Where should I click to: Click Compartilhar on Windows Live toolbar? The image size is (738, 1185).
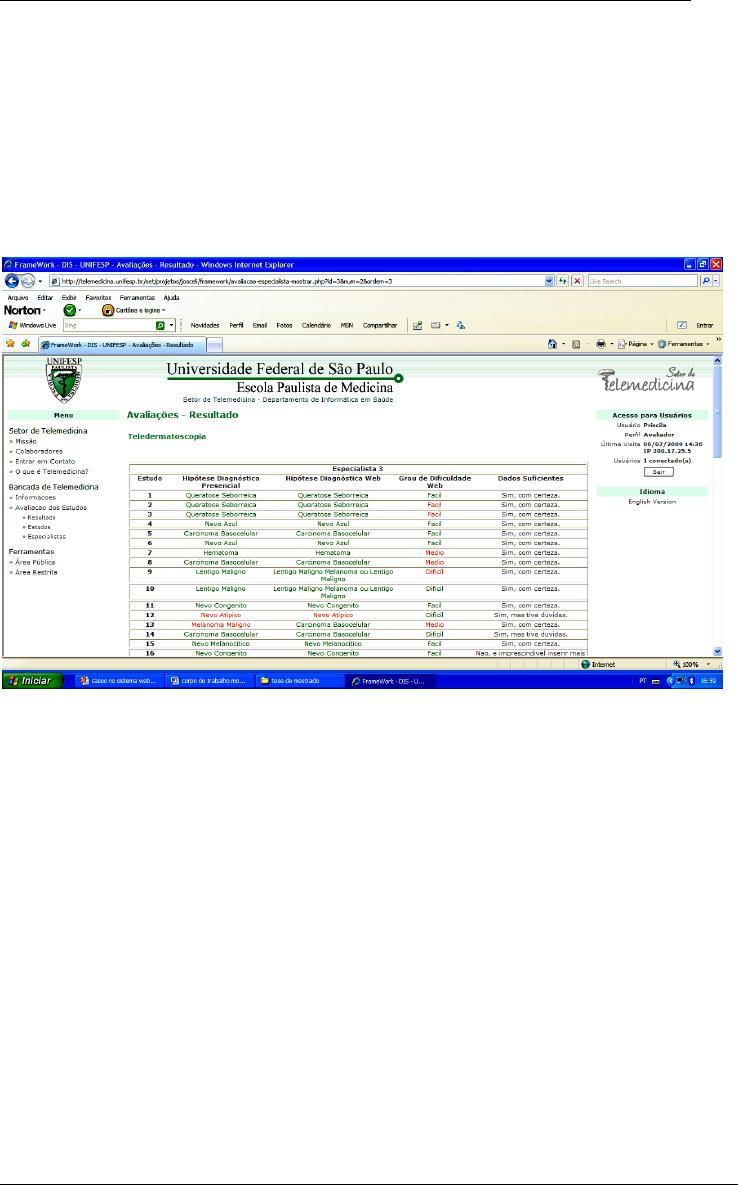[380, 326]
